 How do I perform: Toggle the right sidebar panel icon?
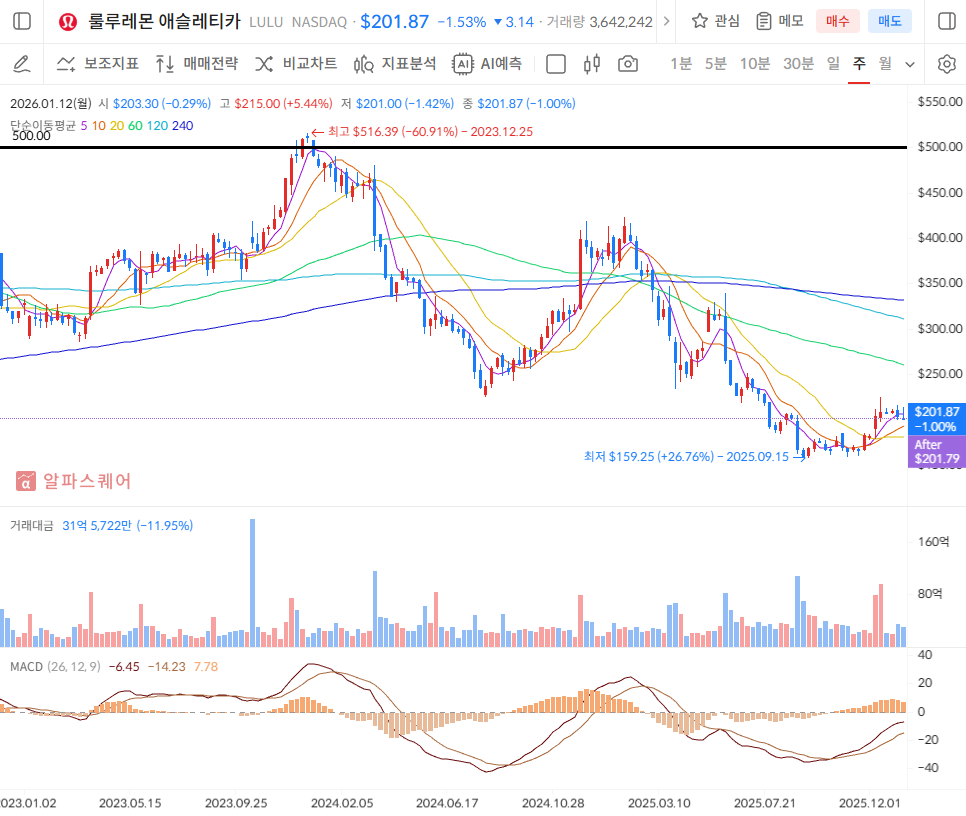coord(946,21)
